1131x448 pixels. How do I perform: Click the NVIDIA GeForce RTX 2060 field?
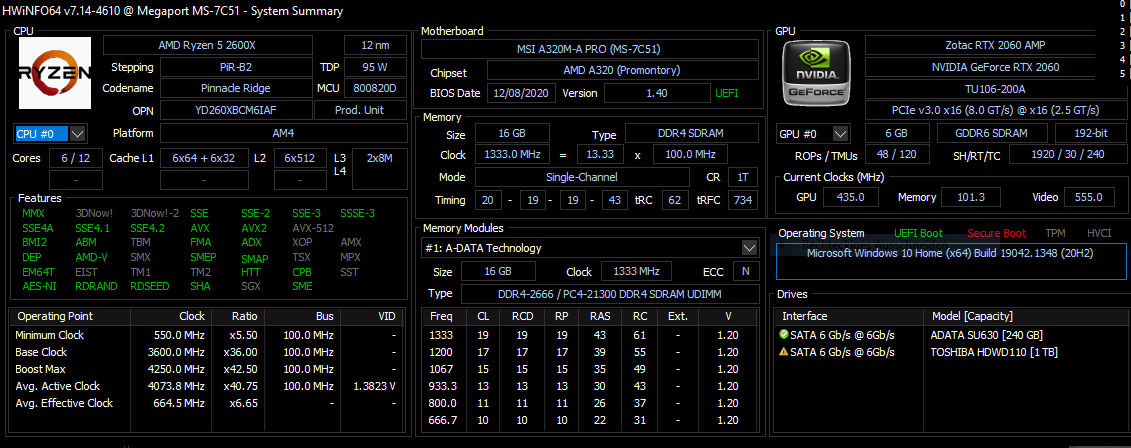tap(995, 67)
